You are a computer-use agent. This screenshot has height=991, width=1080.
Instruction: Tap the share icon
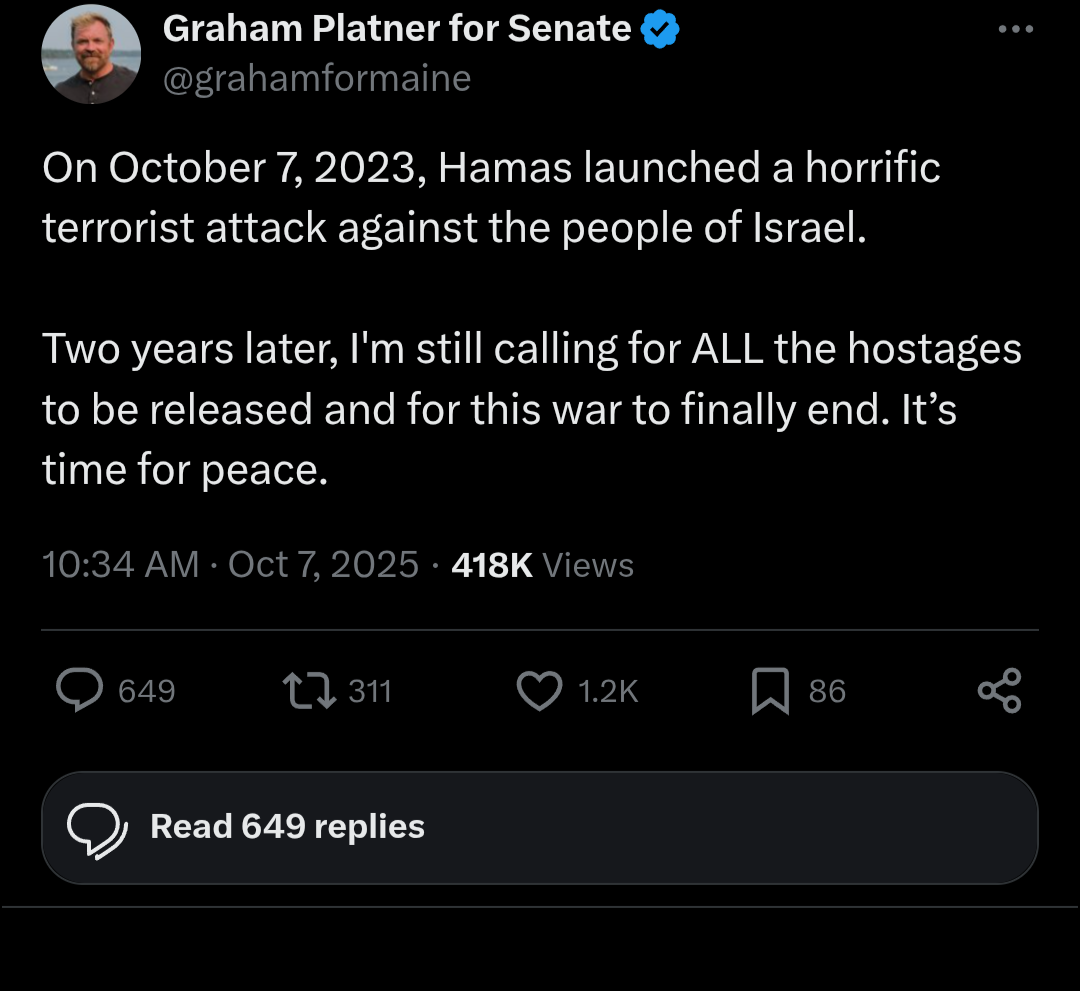(1000, 691)
